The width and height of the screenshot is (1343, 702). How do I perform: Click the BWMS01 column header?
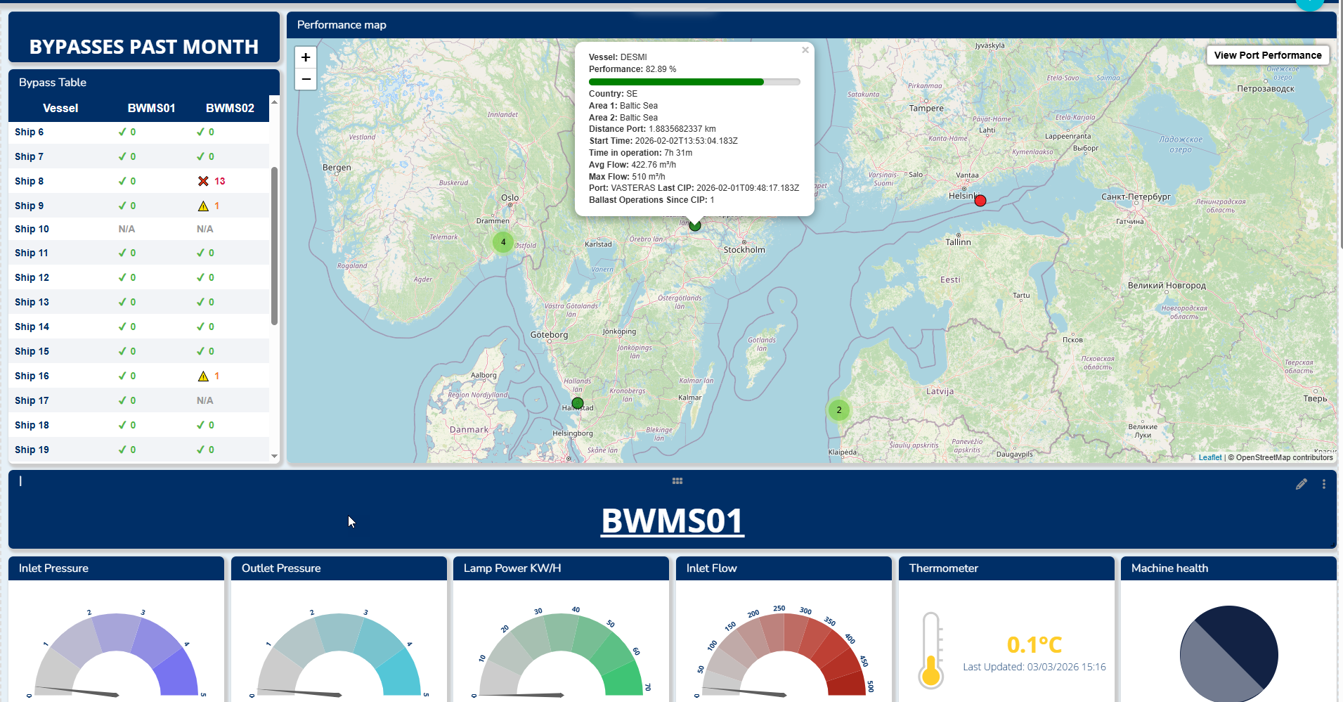click(151, 108)
